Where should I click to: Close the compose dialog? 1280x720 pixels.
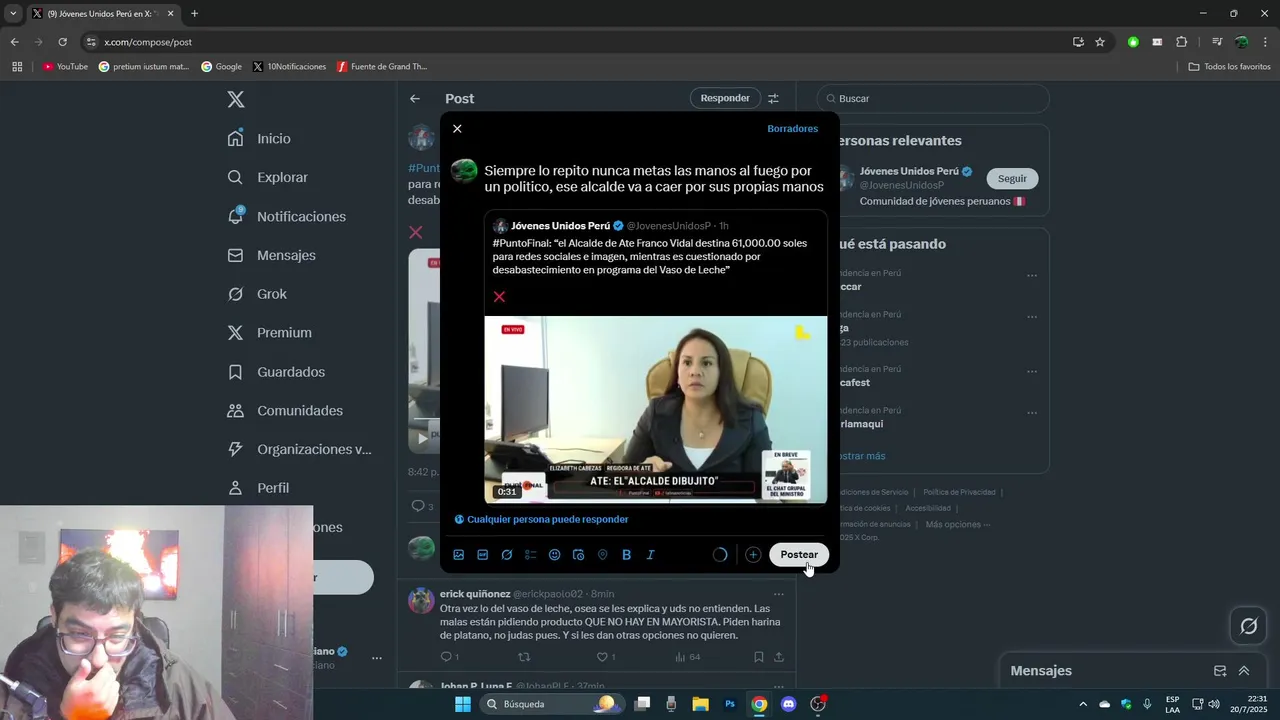point(457,129)
